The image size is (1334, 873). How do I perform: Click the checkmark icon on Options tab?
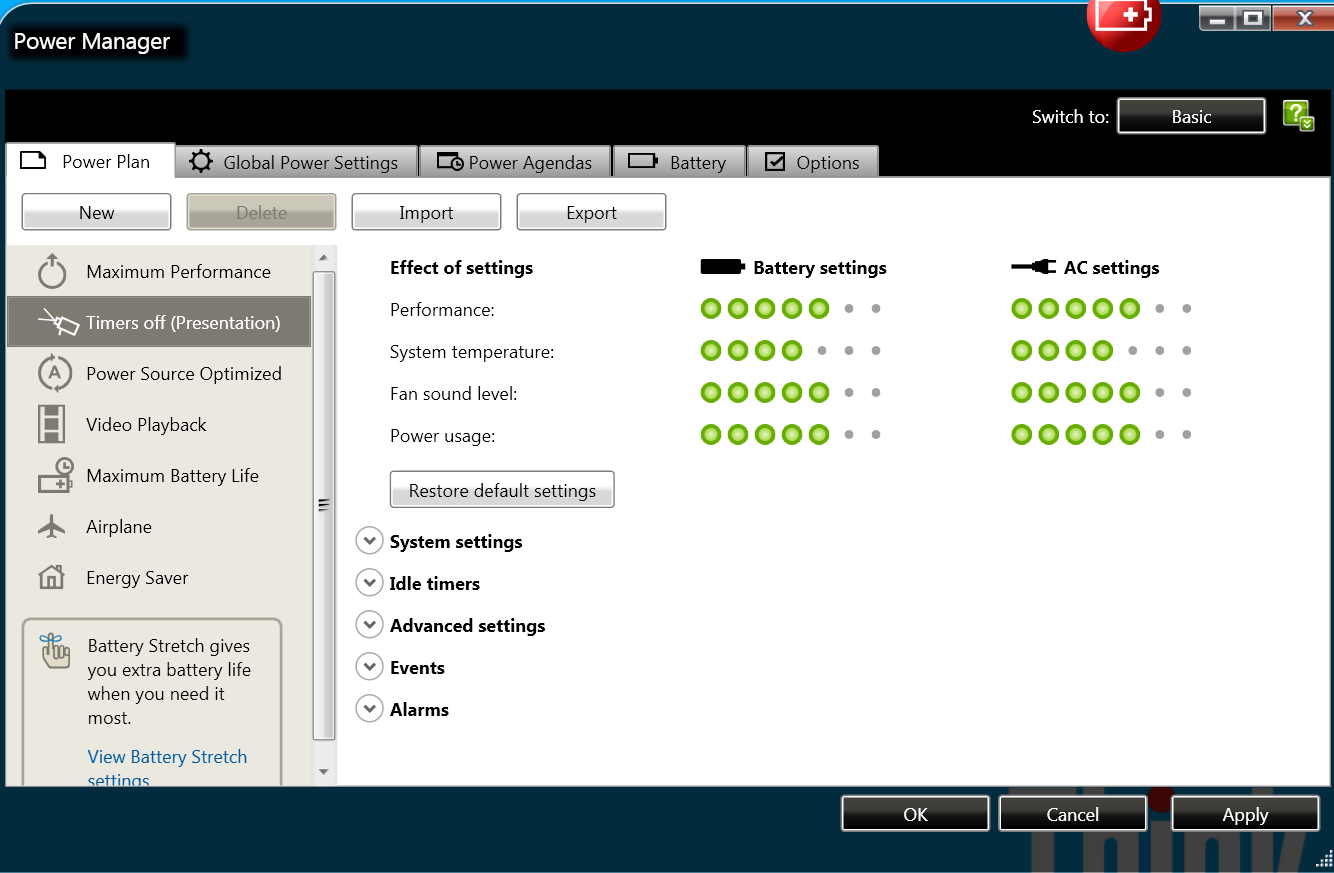coord(775,161)
